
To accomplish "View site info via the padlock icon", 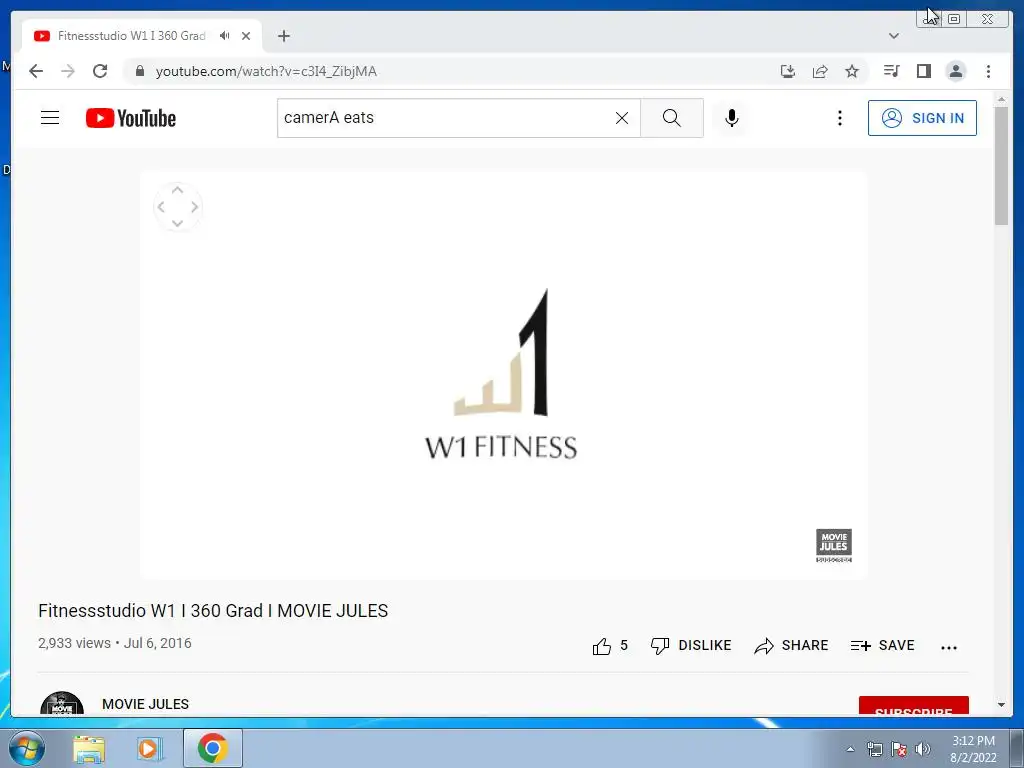I will coord(139,71).
